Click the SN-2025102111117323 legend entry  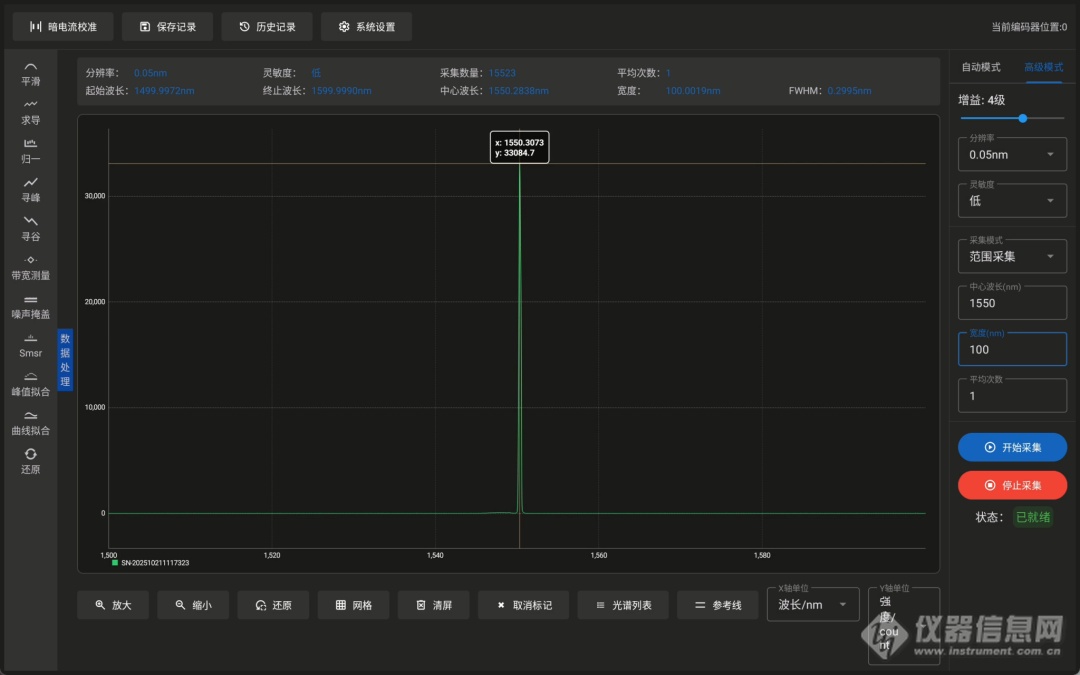(151, 563)
